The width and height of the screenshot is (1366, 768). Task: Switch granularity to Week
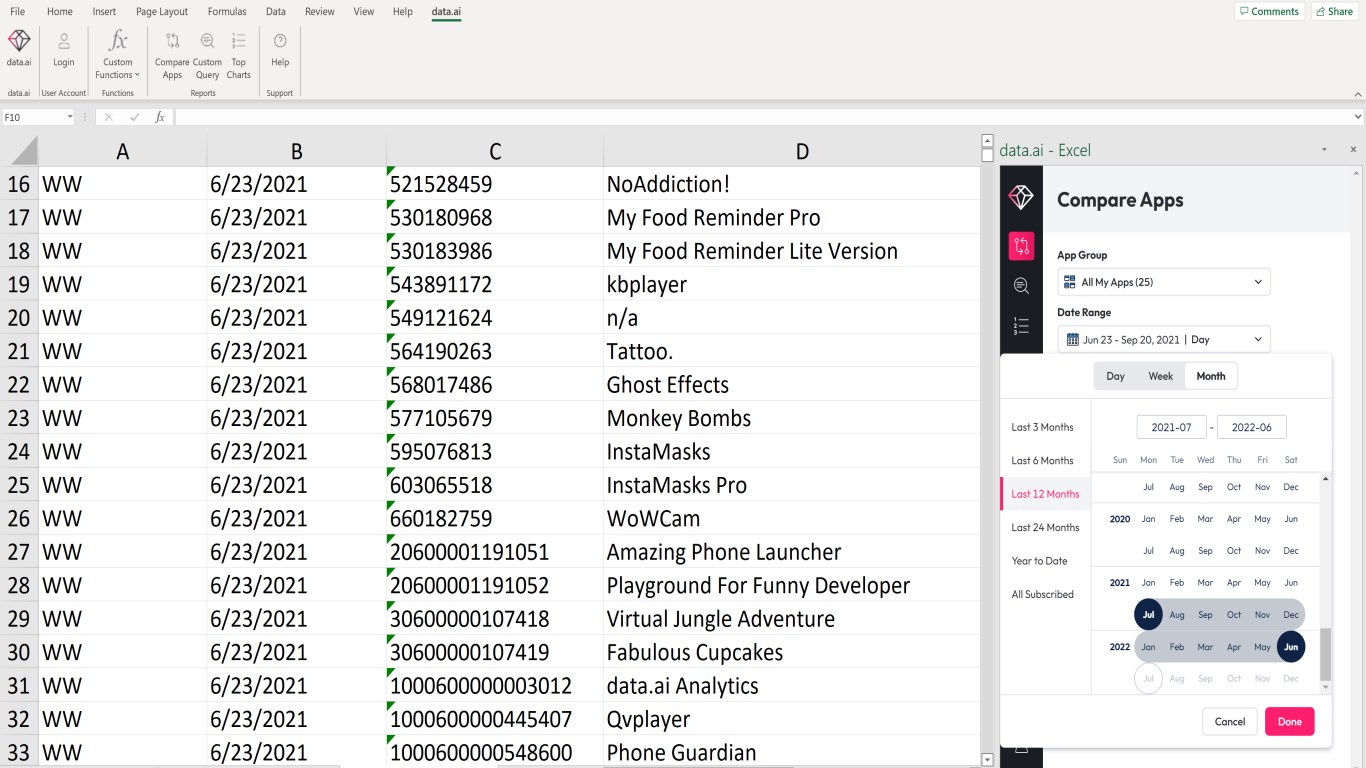point(1160,376)
